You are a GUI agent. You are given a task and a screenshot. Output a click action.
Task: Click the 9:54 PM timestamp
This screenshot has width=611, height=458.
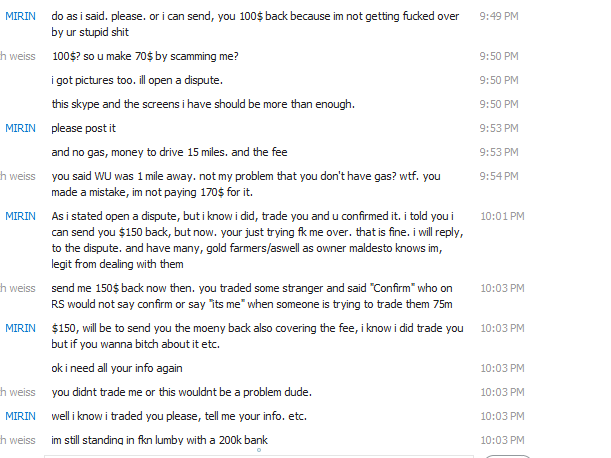(499, 176)
